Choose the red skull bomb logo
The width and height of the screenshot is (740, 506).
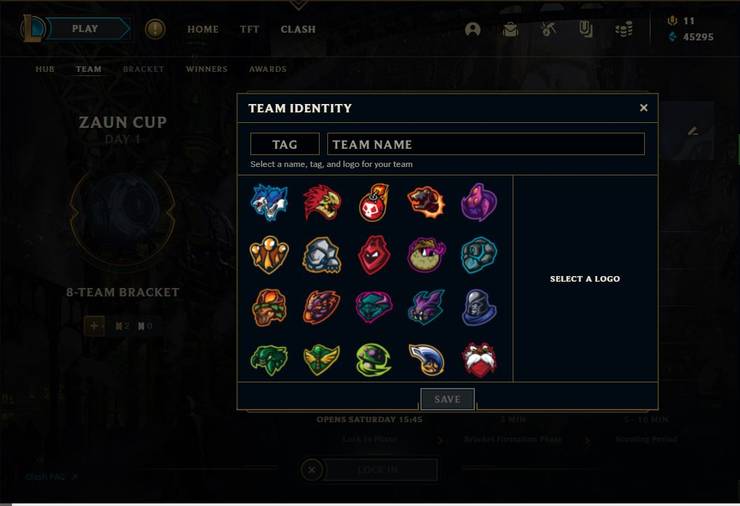pos(374,202)
